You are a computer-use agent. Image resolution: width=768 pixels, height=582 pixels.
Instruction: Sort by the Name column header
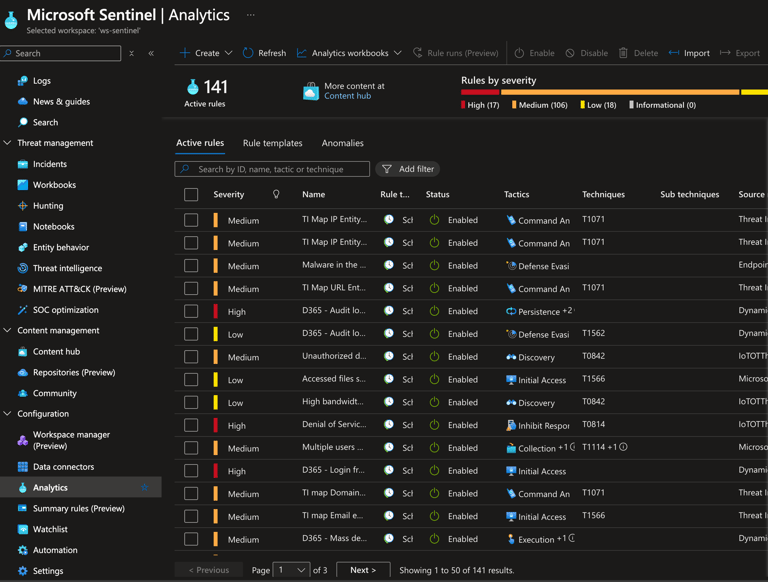[x=313, y=194]
